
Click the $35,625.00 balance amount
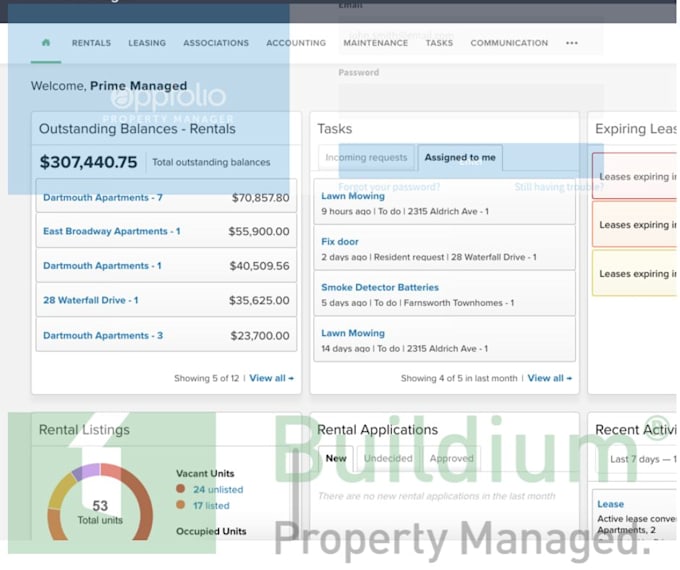259,300
